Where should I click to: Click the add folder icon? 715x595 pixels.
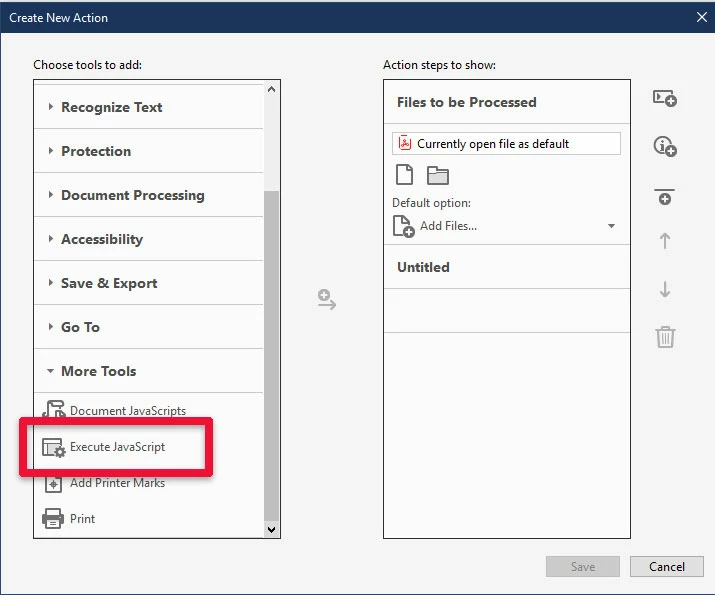[x=438, y=175]
